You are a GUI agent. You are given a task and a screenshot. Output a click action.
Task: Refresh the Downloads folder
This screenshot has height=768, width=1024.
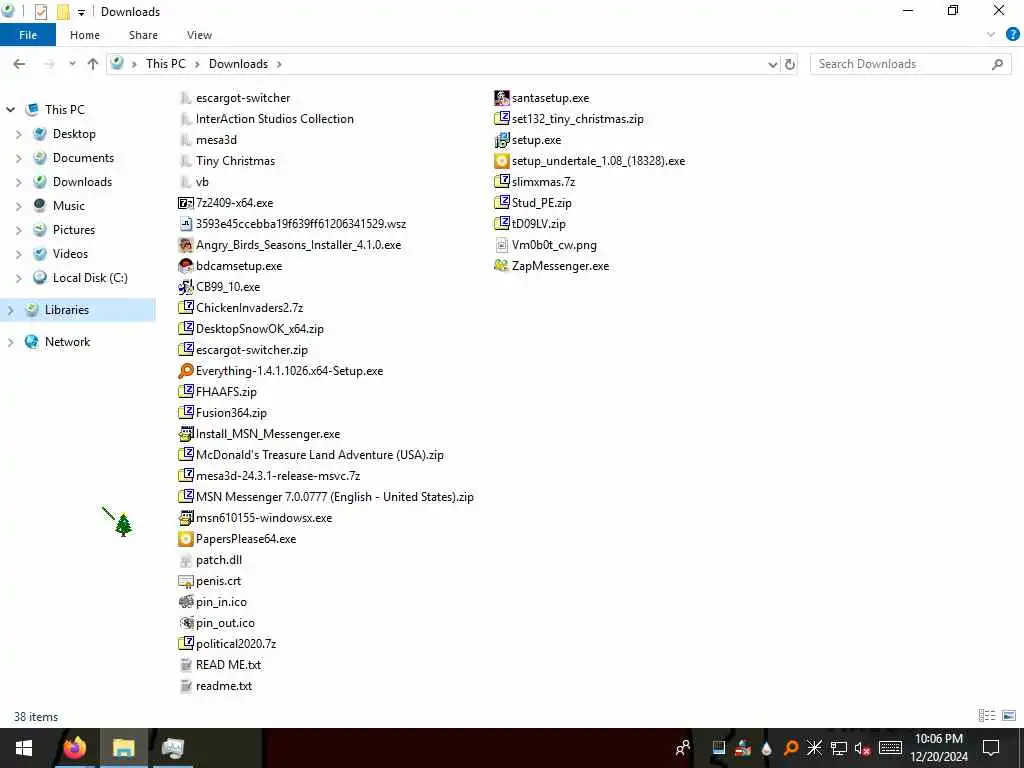(790, 64)
